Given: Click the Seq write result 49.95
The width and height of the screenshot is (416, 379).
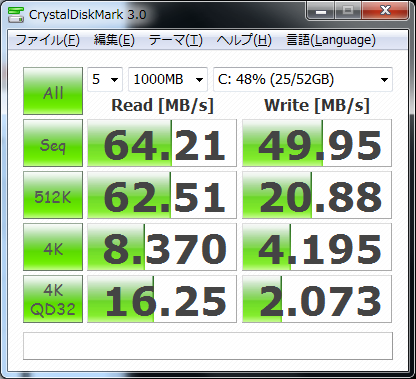Looking at the screenshot, I should [x=317, y=143].
